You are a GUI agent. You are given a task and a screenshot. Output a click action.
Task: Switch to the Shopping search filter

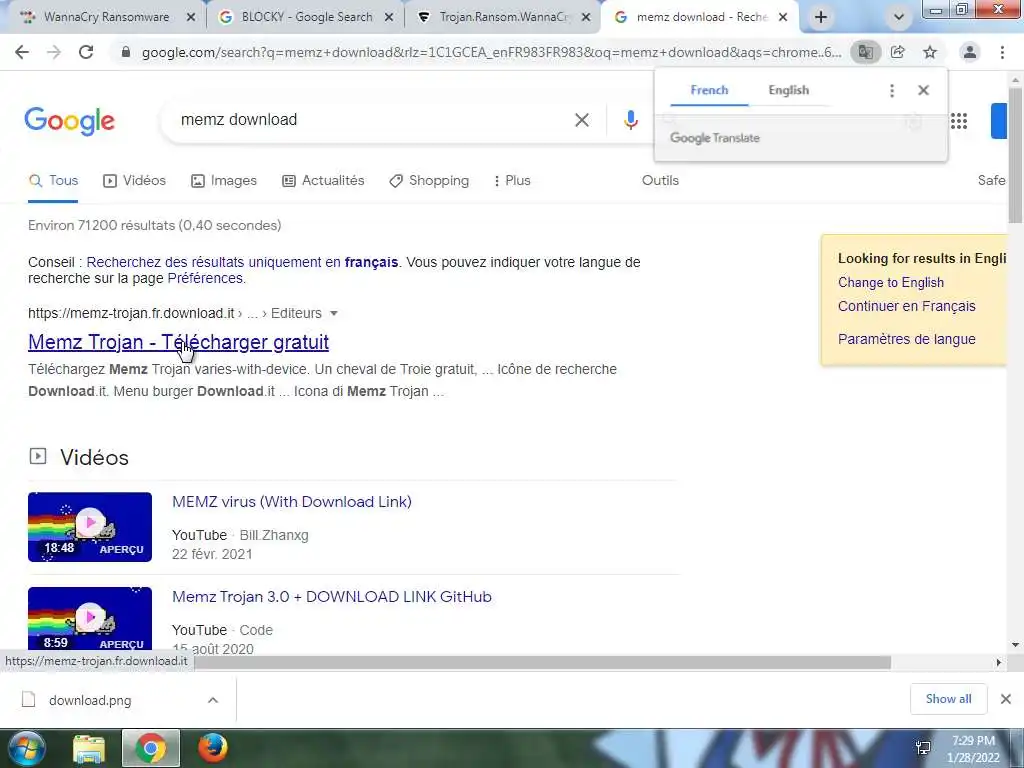pyautogui.click(x=429, y=181)
